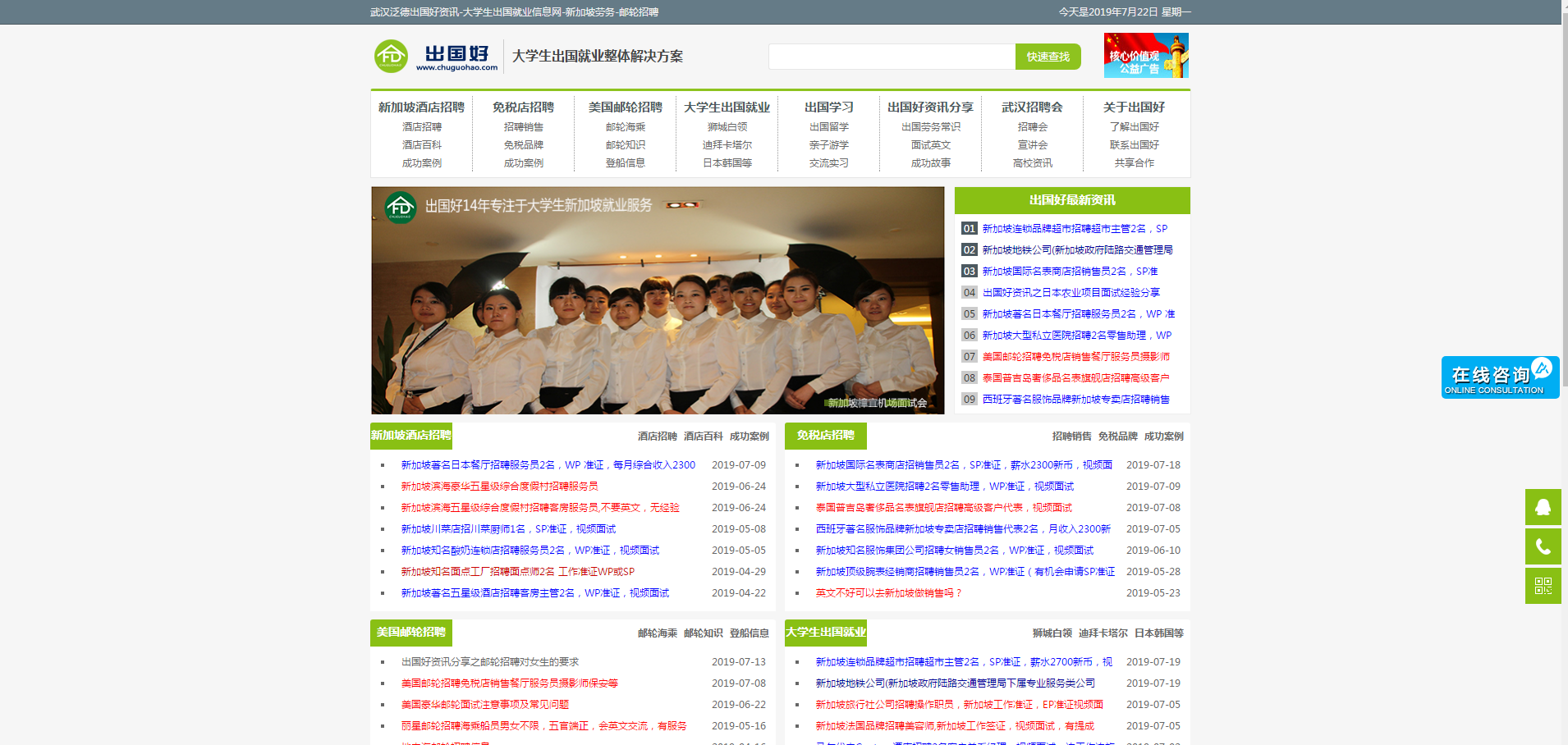Click the 免税店招聘 section header tab
The width and height of the screenshot is (1568, 745).
point(826,436)
